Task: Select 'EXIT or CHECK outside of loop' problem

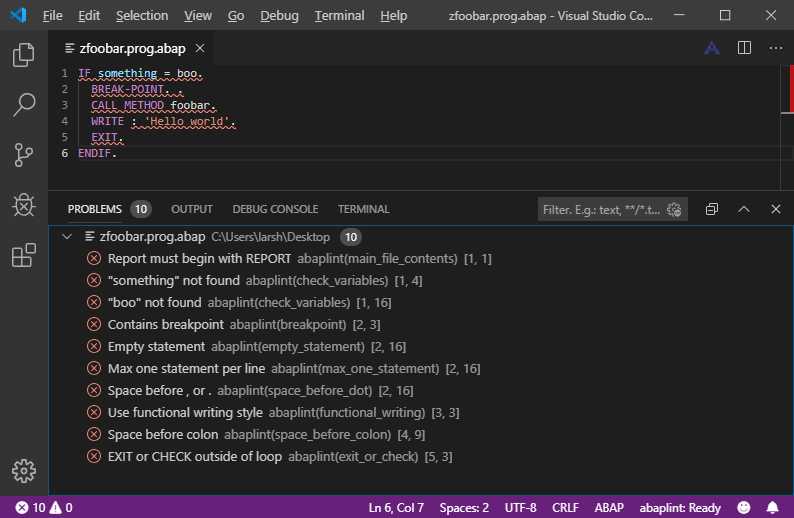Action: 421,457
